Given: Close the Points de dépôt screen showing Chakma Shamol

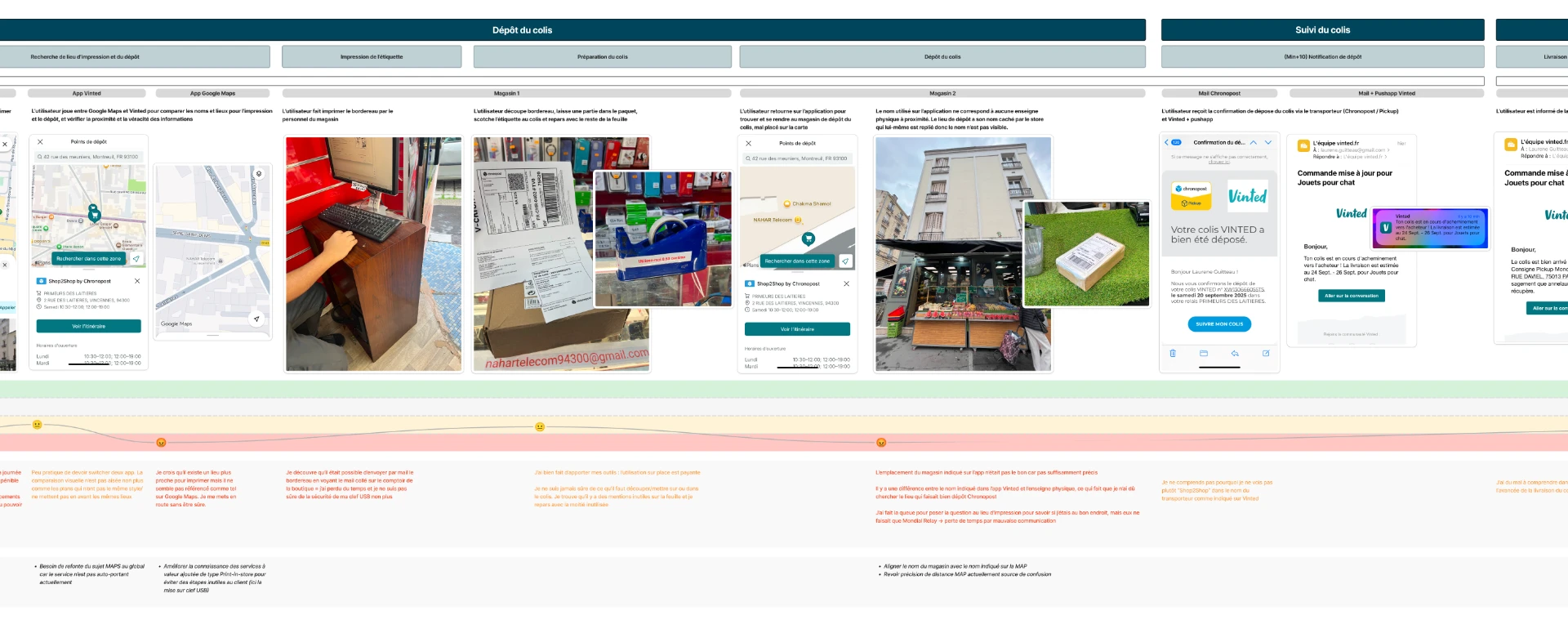Looking at the screenshot, I should [748, 144].
